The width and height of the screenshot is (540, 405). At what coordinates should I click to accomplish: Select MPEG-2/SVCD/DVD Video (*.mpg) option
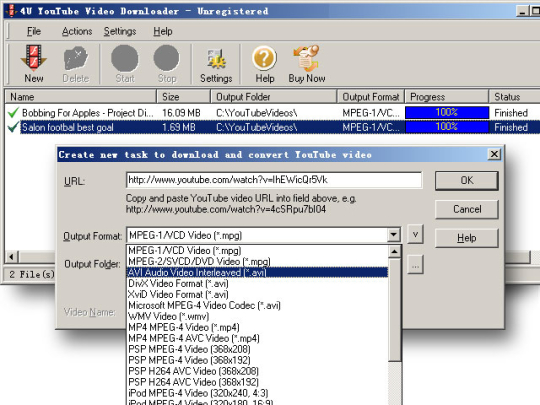pyautogui.click(x=257, y=261)
